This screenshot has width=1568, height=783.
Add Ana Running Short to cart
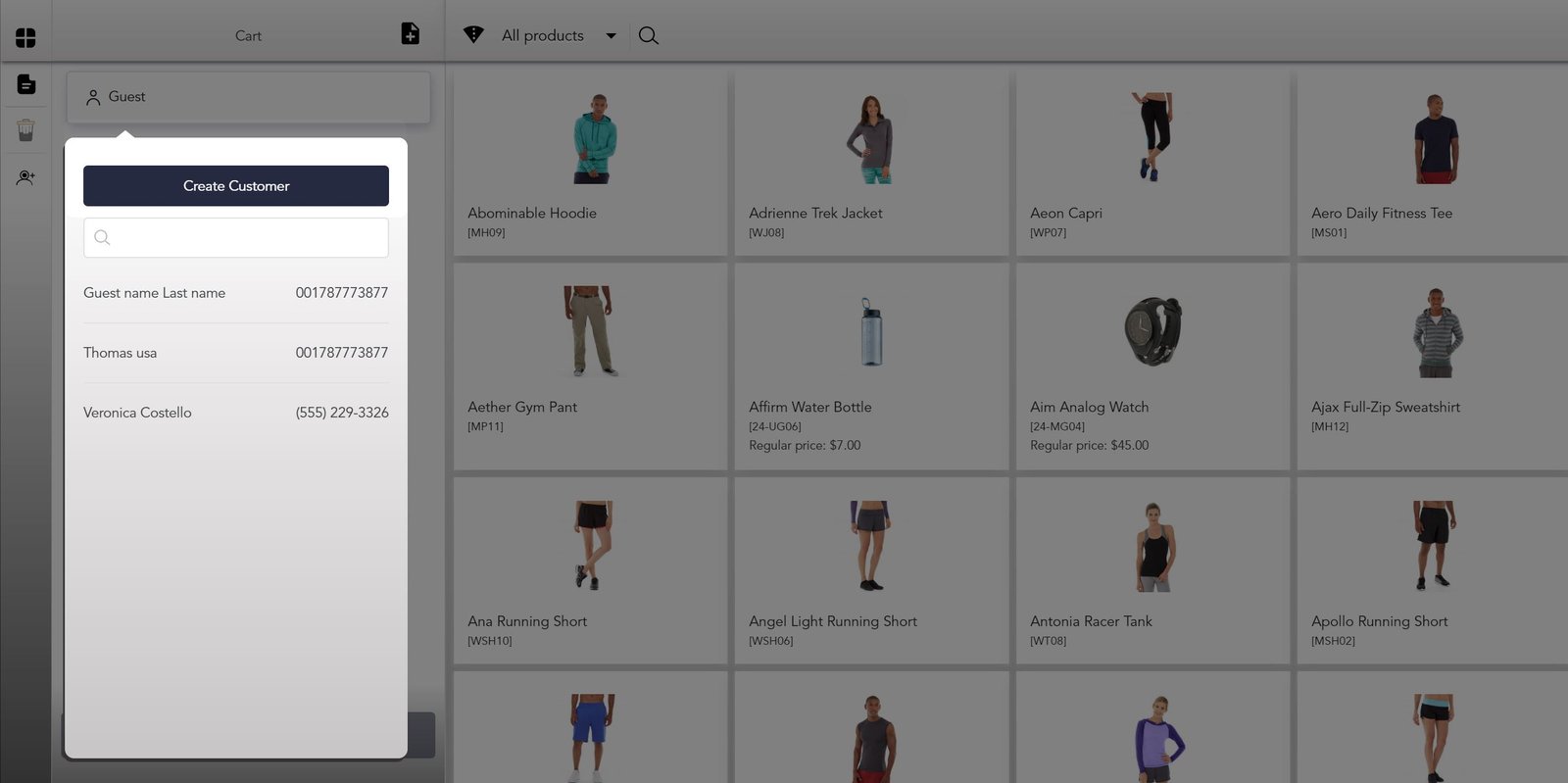pyautogui.click(x=590, y=570)
